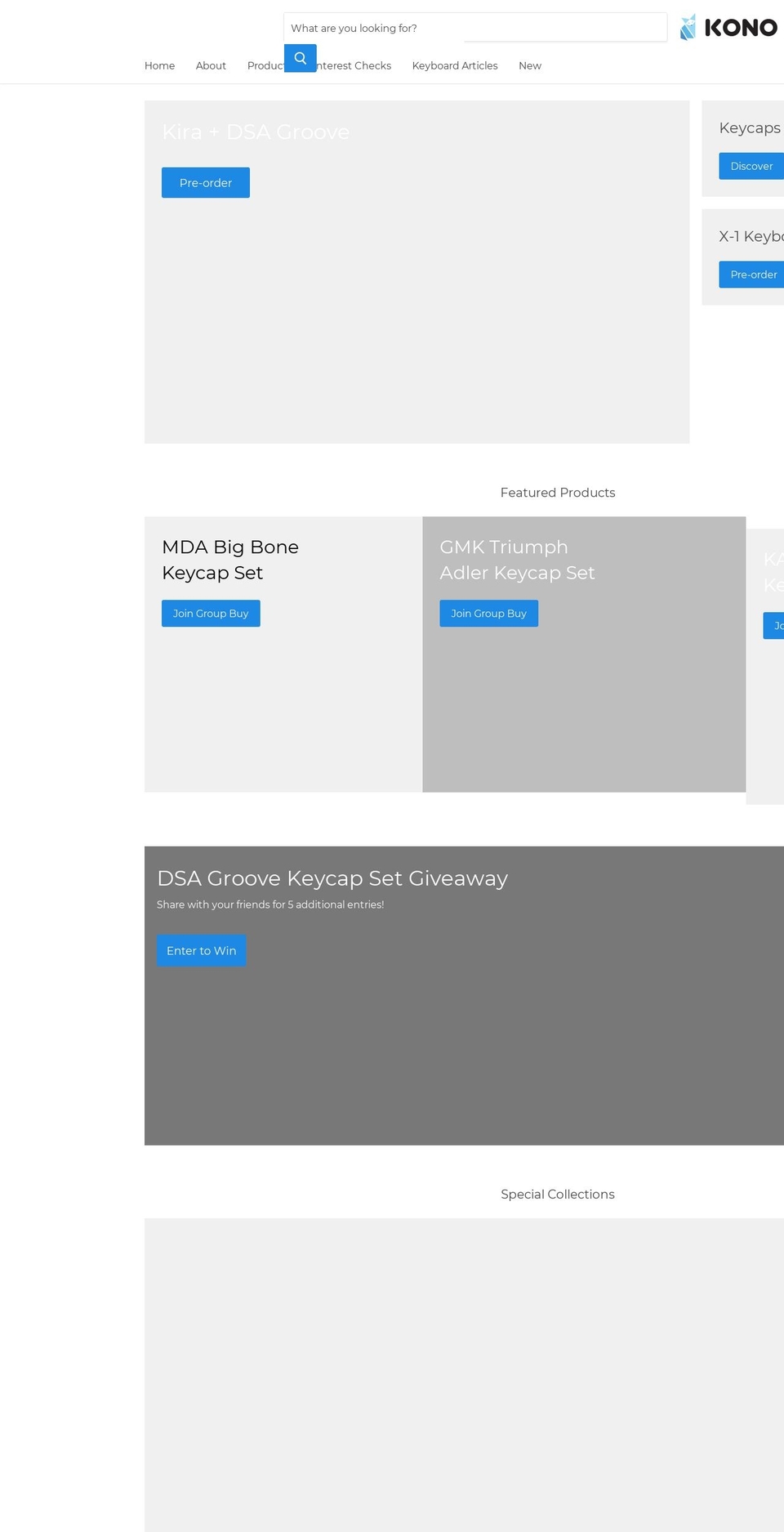Join Group Buy for MDA Big Bone
The height and width of the screenshot is (1532, 784).
click(x=211, y=614)
